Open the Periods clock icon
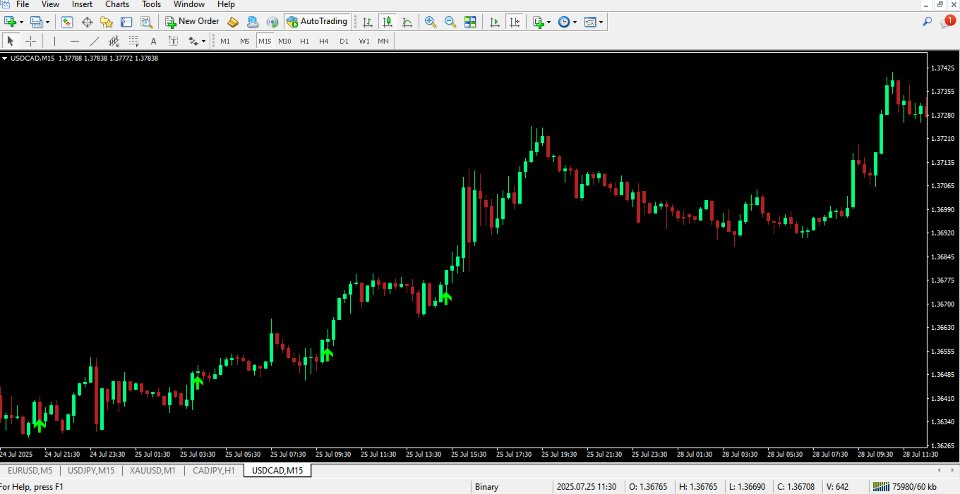 pos(563,22)
